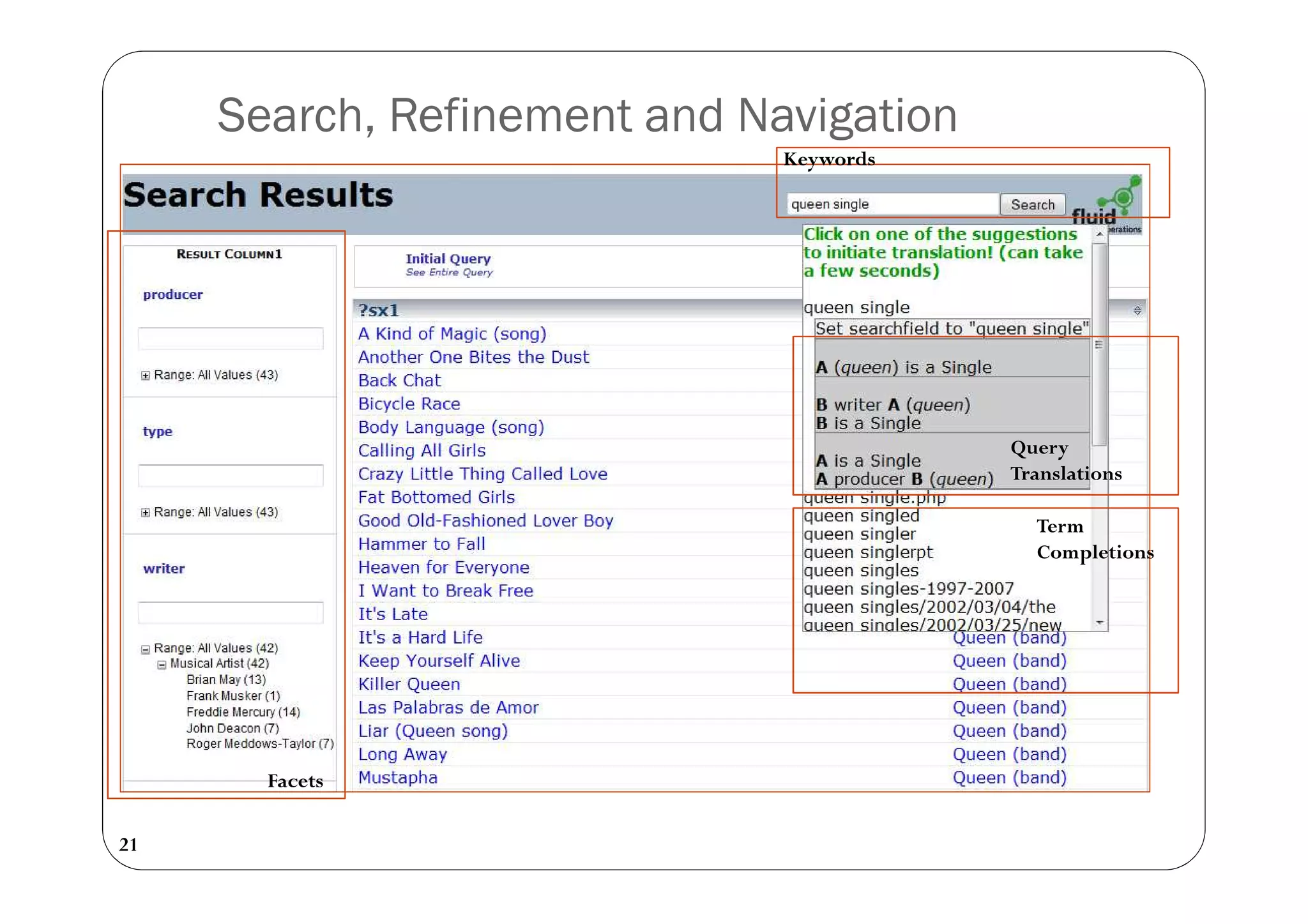Click the ?sx1 column header
The width and height of the screenshot is (1308, 924).
point(378,310)
